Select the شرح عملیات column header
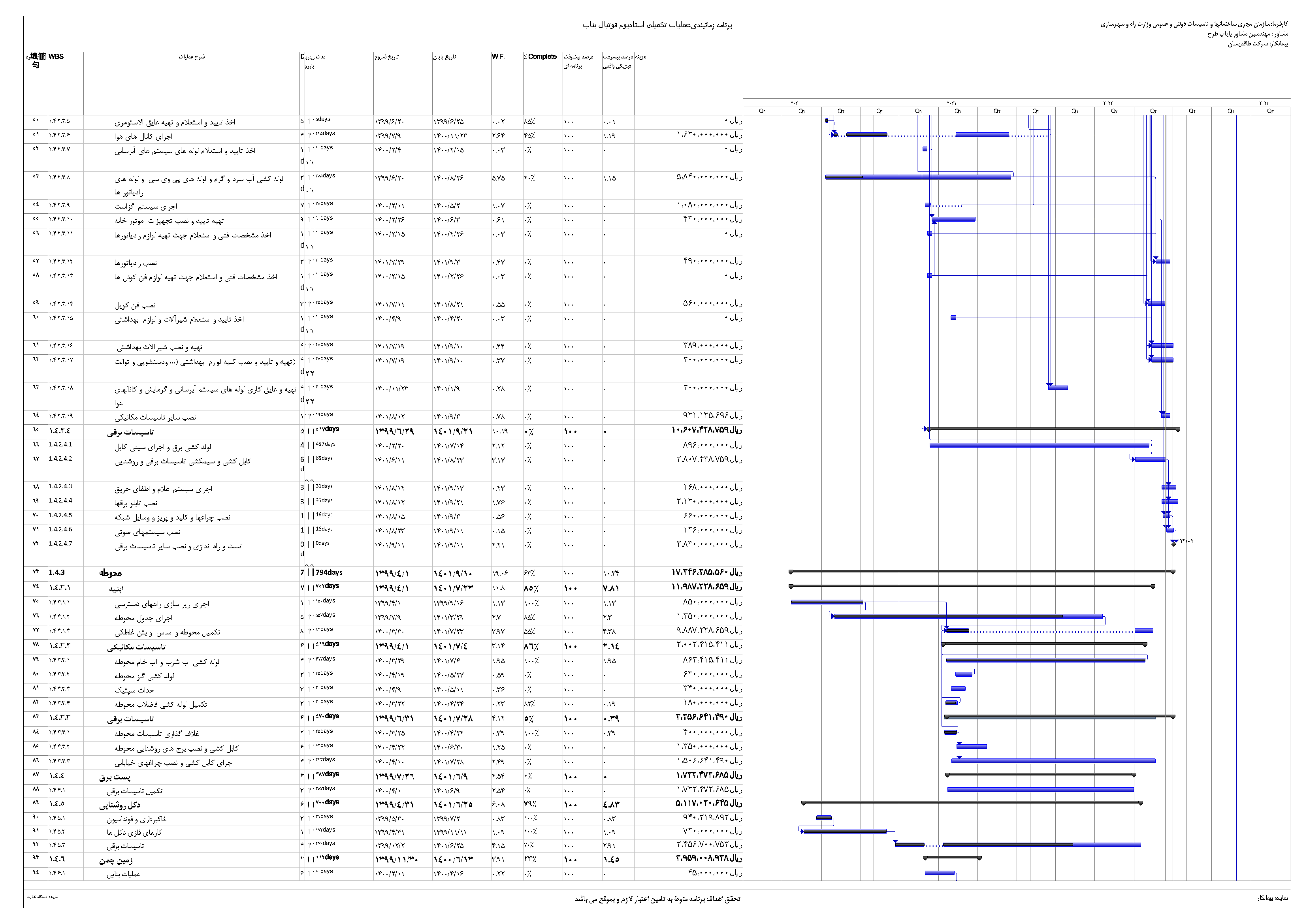Viewport: 1307px width, 924px height. [x=191, y=57]
